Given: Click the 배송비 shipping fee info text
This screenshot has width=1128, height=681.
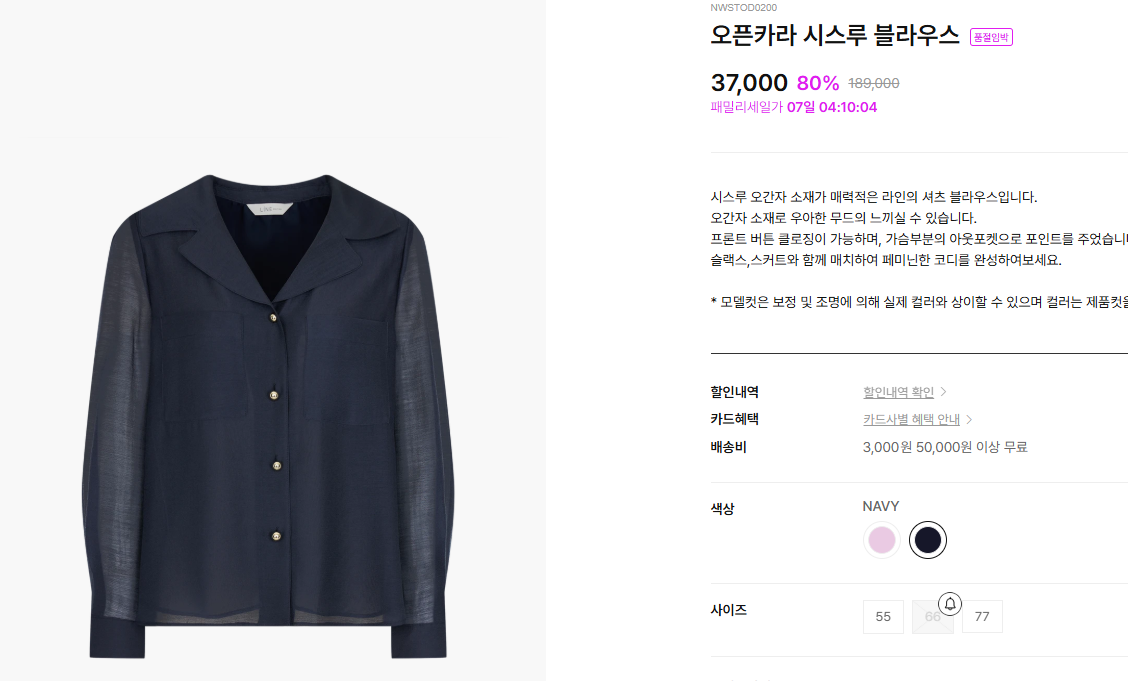Looking at the screenshot, I should 945,447.
